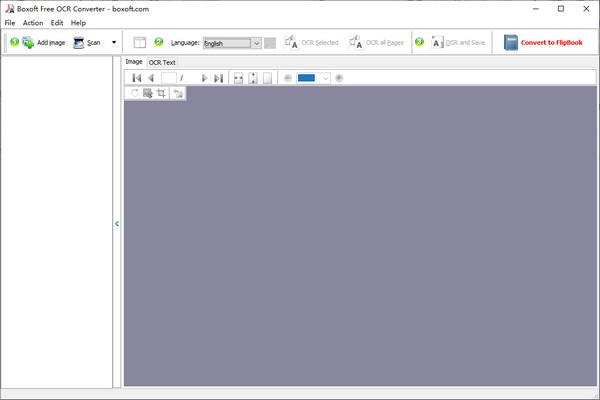Open the Action menu
The image size is (600, 400).
point(33,23)
